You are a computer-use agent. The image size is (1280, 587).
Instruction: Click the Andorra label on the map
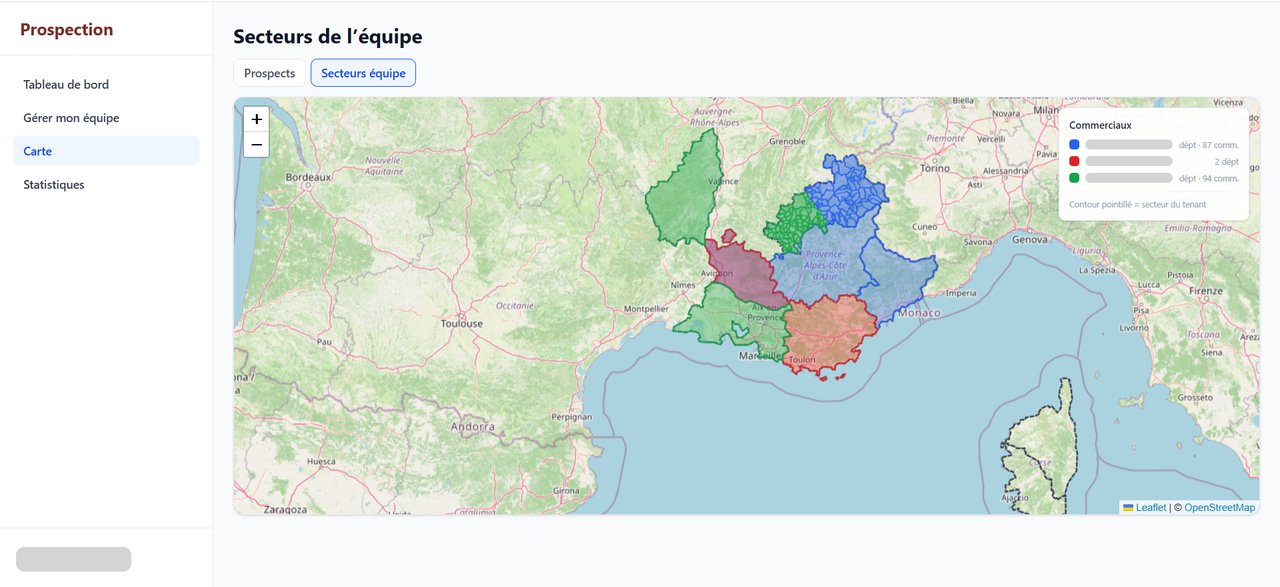(473, 427)
